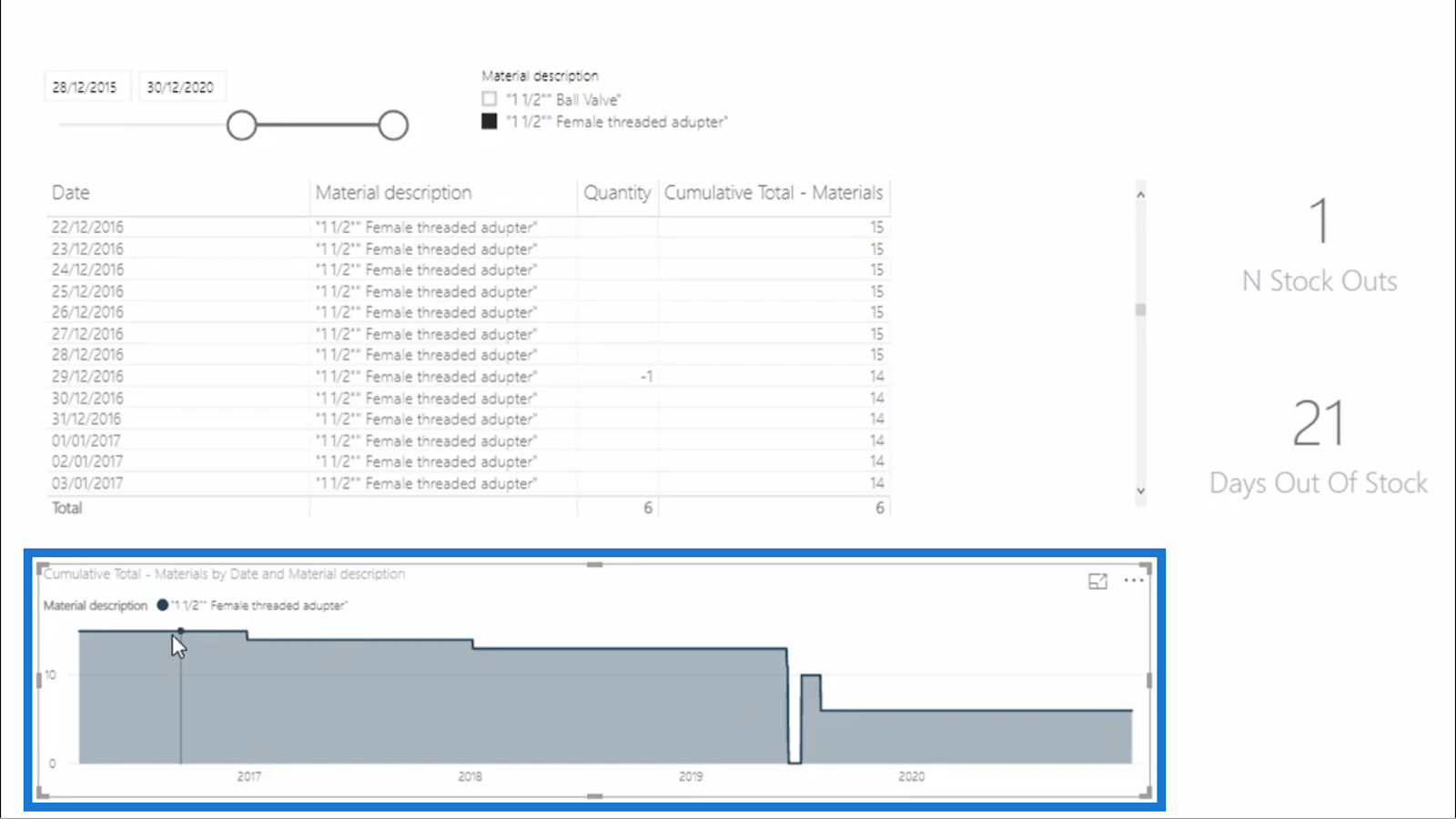Click the 30/12/2016 date cell
The image size is (1456, 819).
pos(87,398)
